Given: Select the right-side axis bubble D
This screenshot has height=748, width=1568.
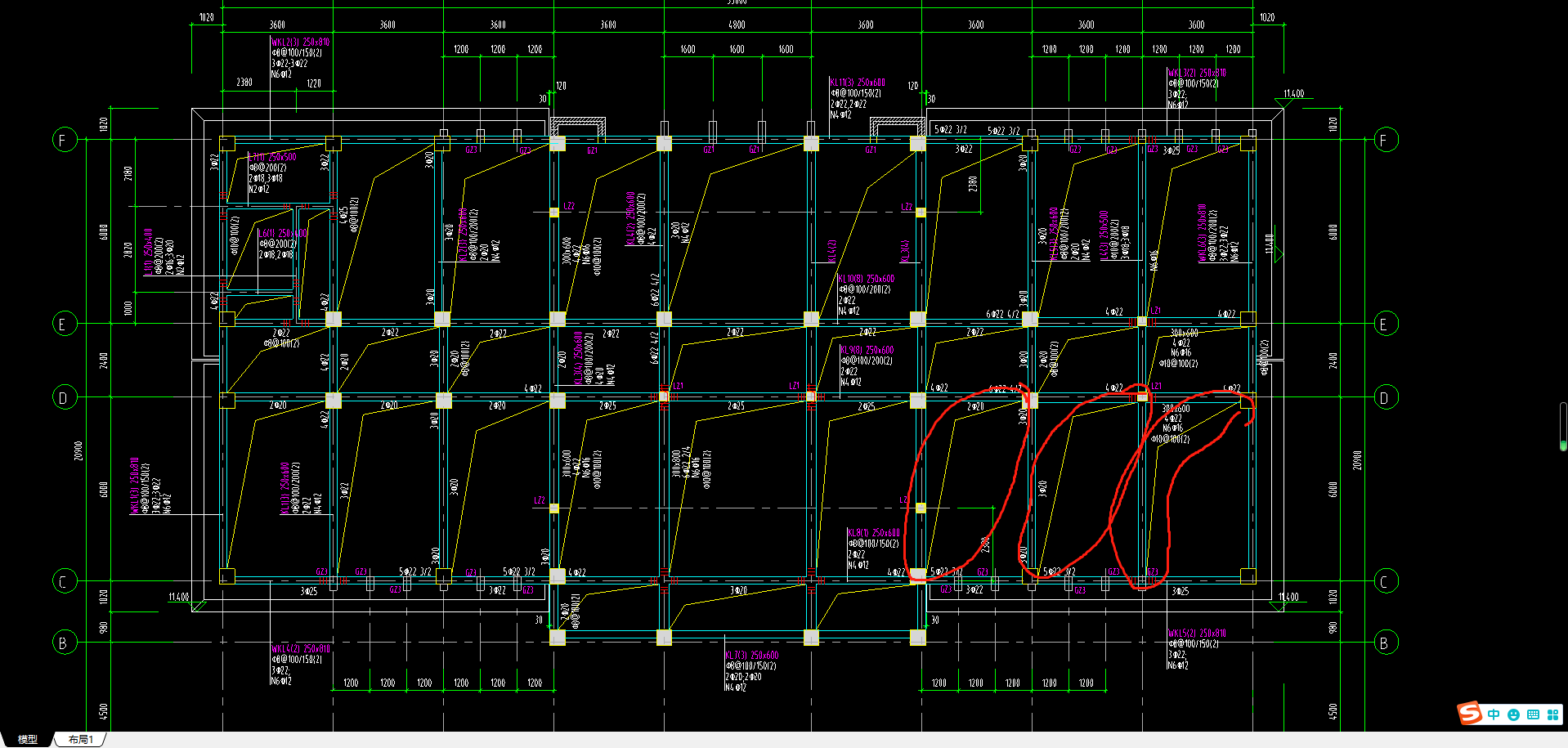Looking at the screenshot, I should pyautogui.click(x=1386, y=398).
